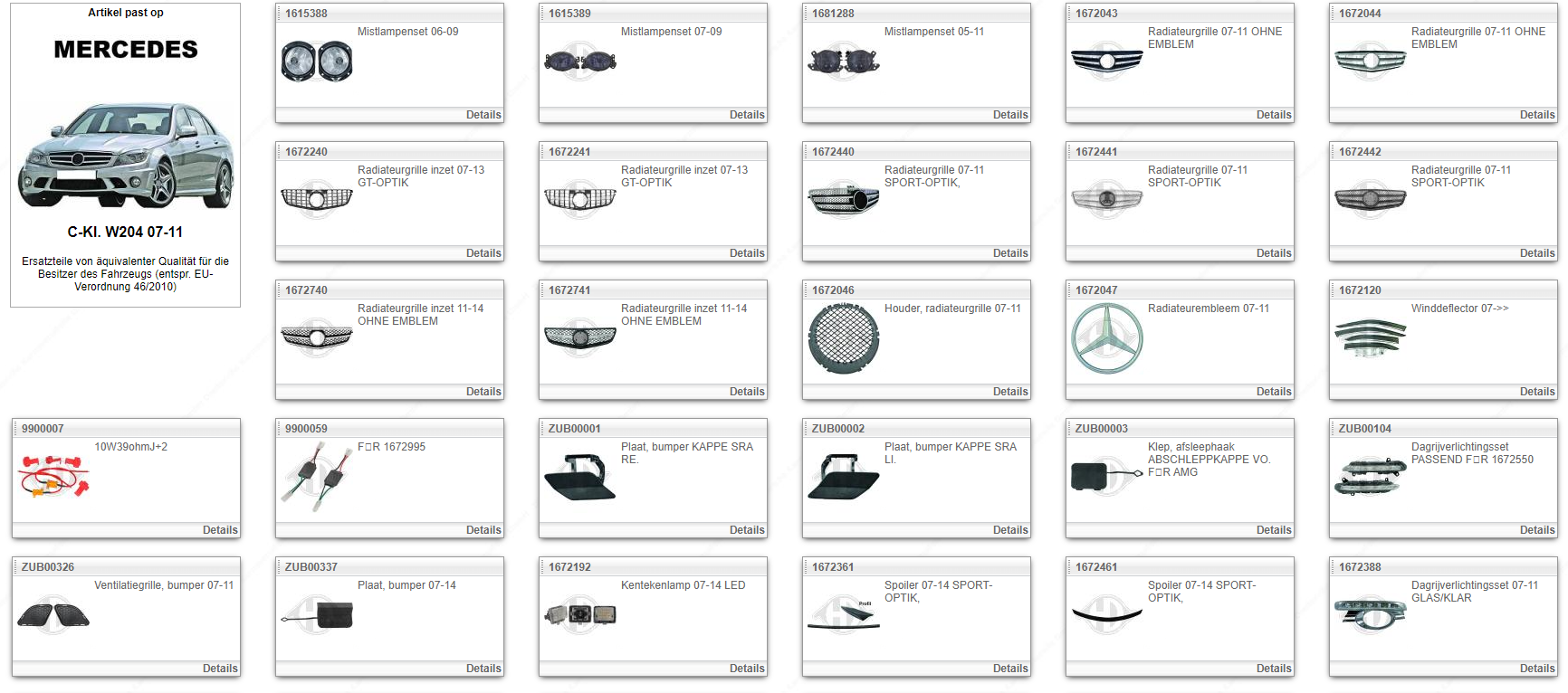Open Details for ZUB00003 tow cover
Viewport: 1568px width, 693px height.
tap(1274, 530)
